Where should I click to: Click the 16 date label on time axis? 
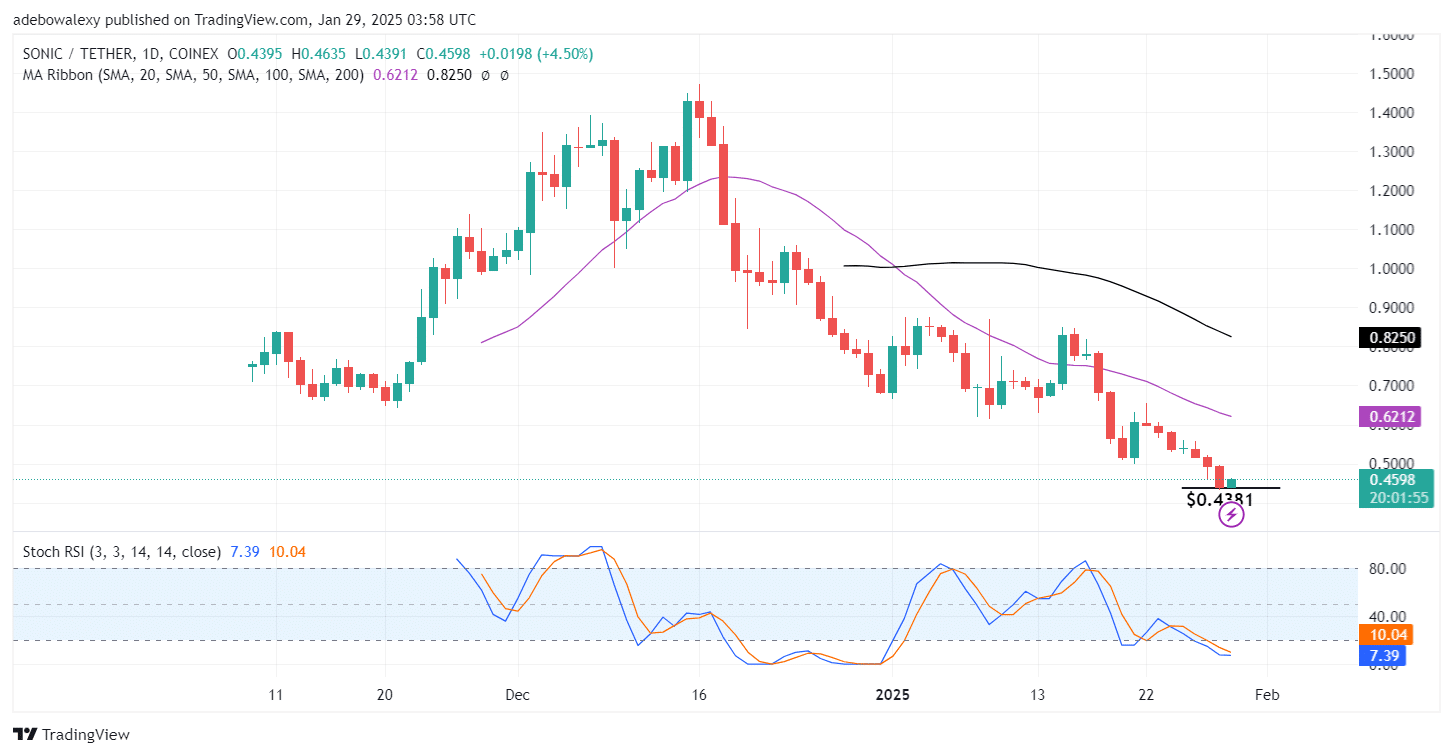pyautogui.click(x=699, y=695)
